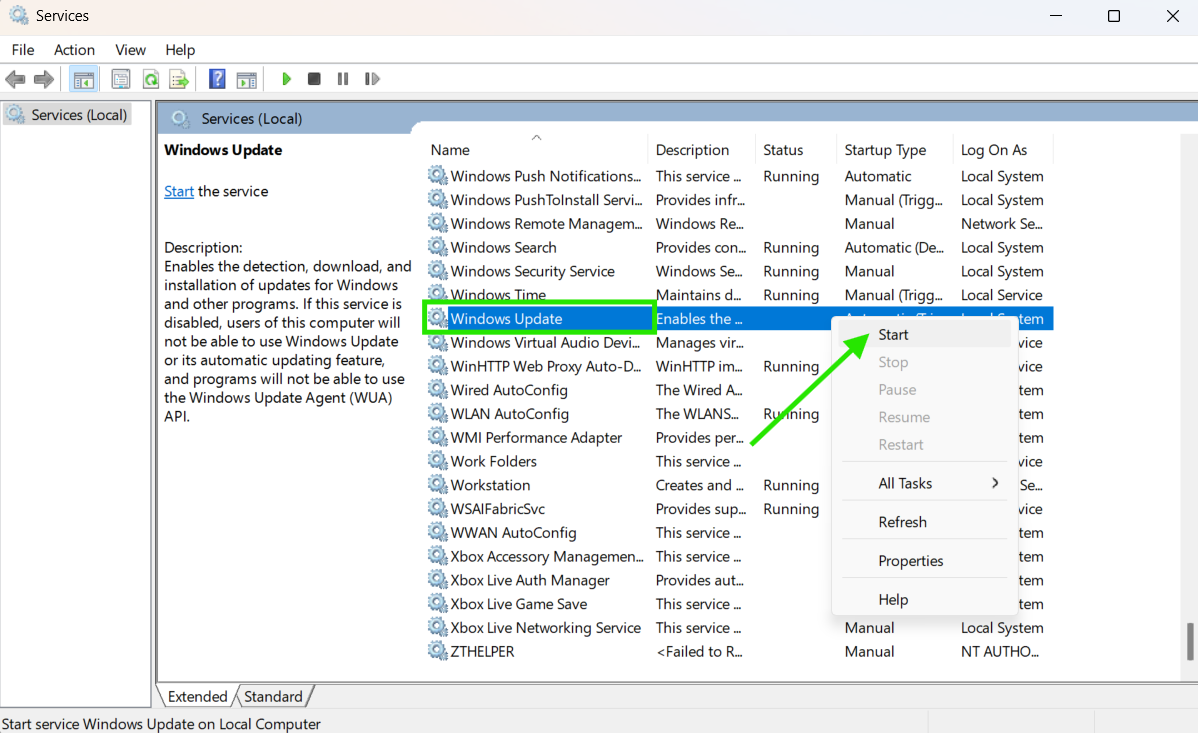1198x733 pixels.
Task: Click the gear icon beside Work Folders
Action: point(437,461)
